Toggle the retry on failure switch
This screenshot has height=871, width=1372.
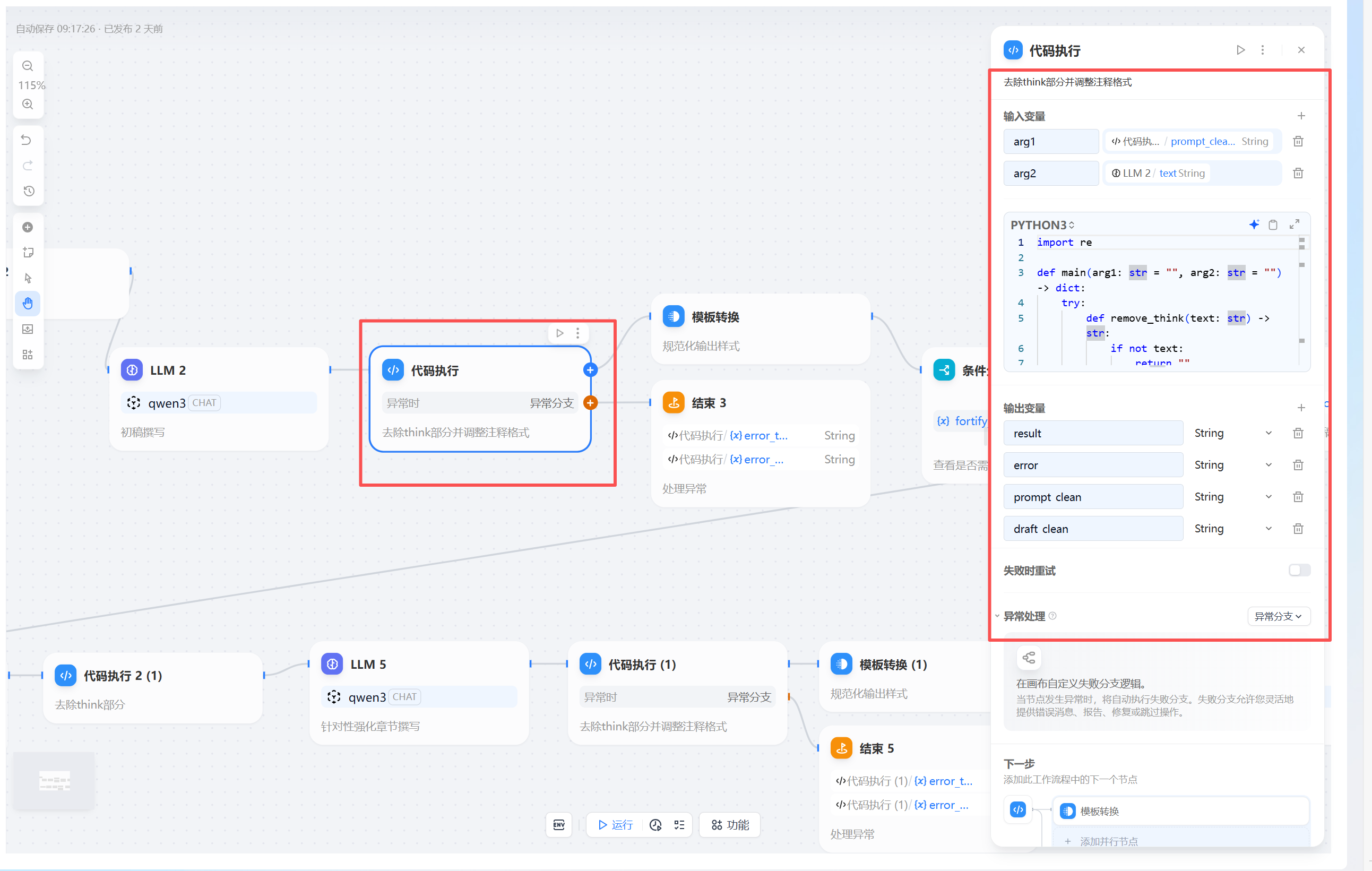(x=1299, y=570)
